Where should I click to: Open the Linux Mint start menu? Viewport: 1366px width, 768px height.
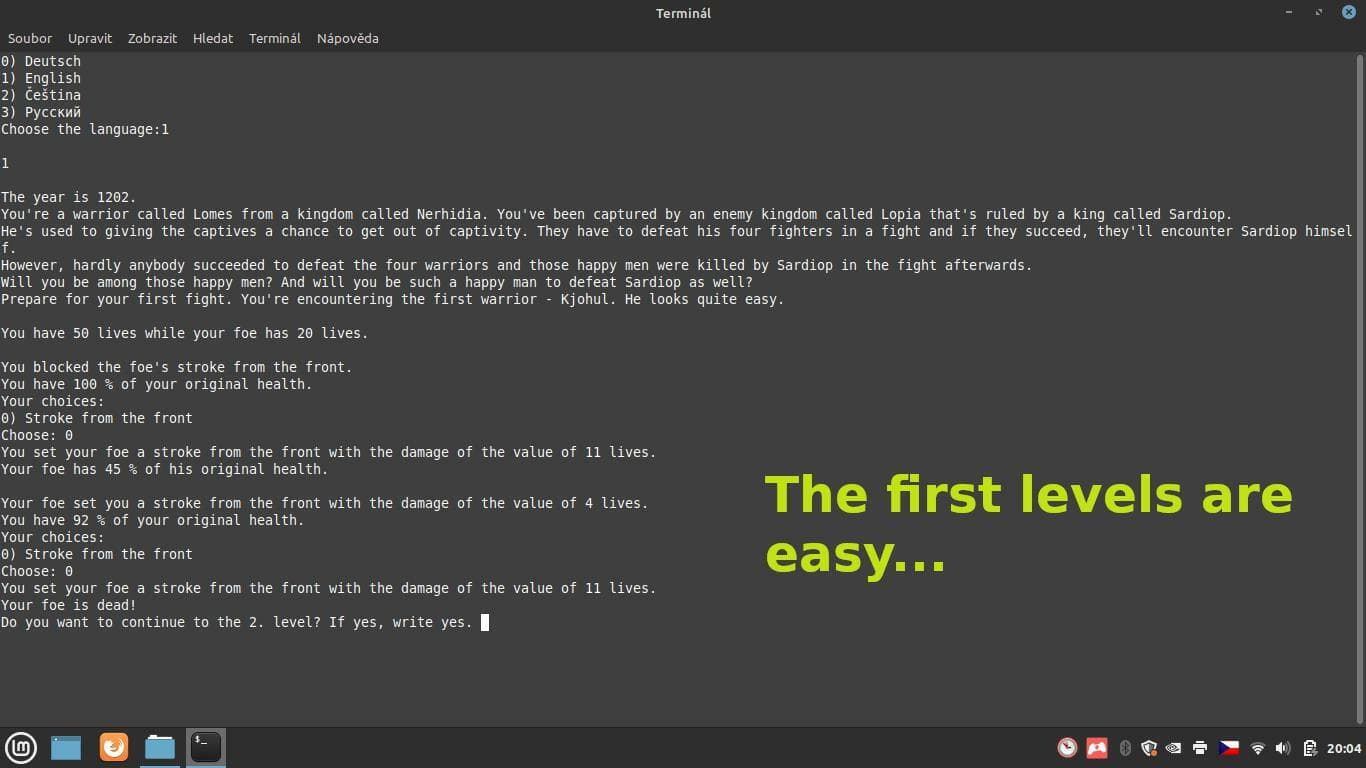click(x=21, y=747)
